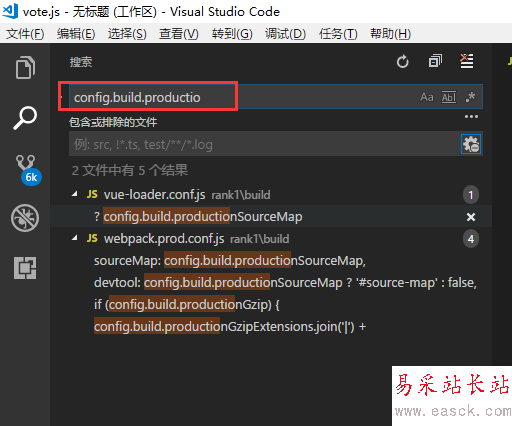Open the productionGzipExtensions.join result line
This screenshot has height=426, width=512.
(x=230, y=326)
